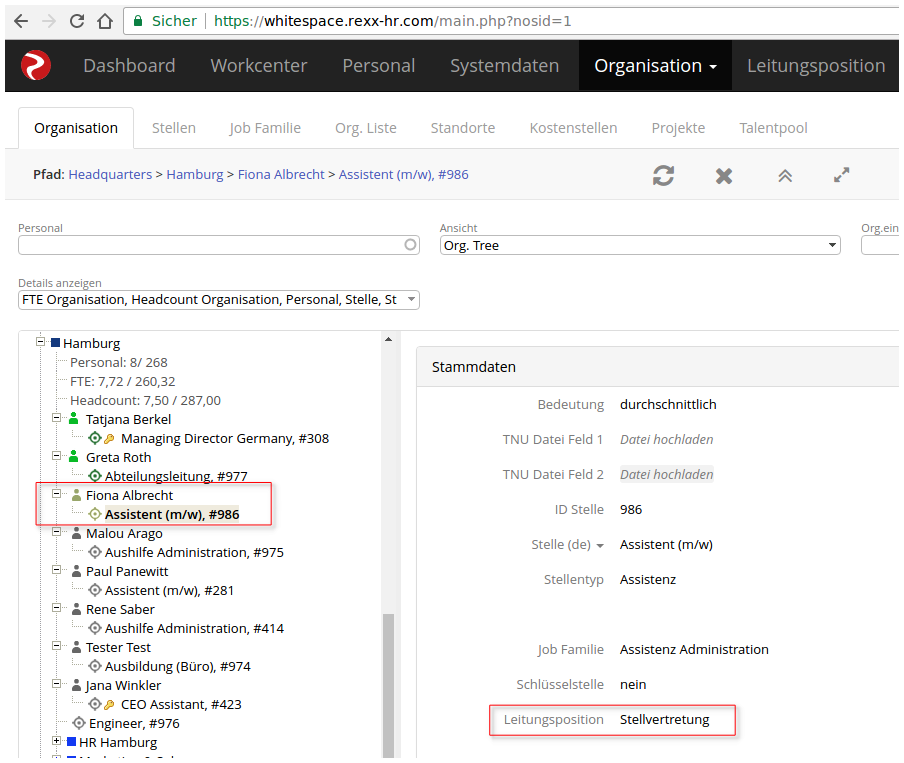The image size is (904, 763).
Task: Collapse the Fiona Albrecht node
Action: click(56, 494)
